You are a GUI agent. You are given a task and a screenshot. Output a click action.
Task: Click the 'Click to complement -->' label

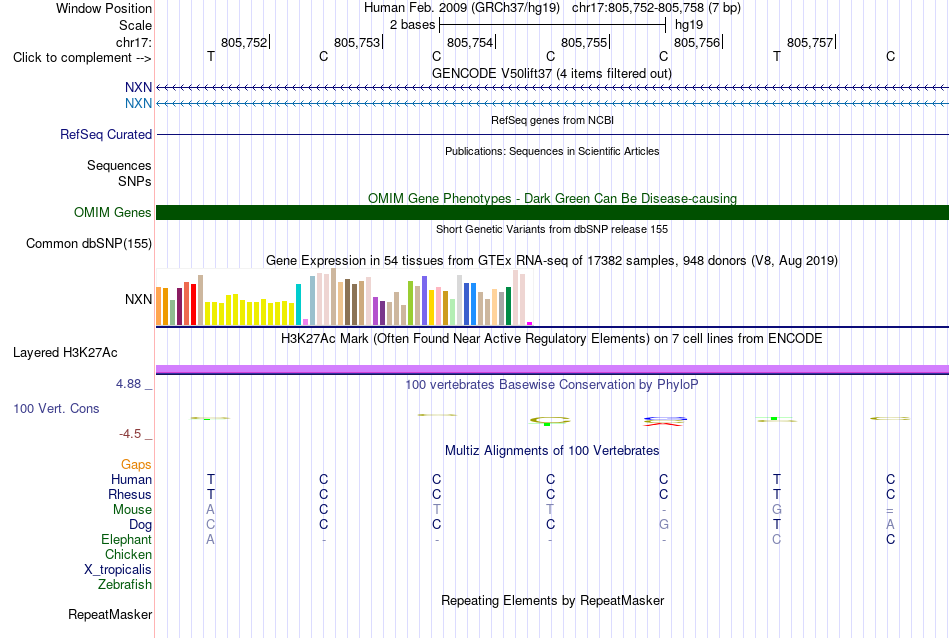pyautogui.click(x=82, y=58)
